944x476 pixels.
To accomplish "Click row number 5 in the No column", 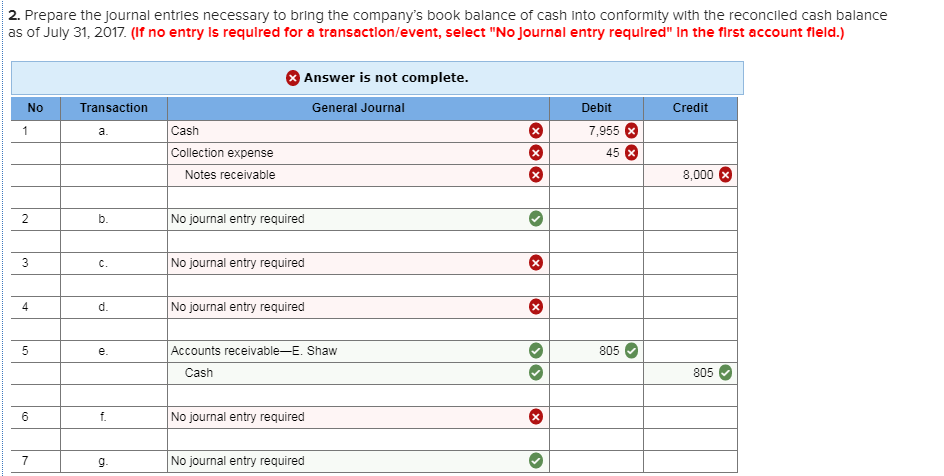I will 25,351.
